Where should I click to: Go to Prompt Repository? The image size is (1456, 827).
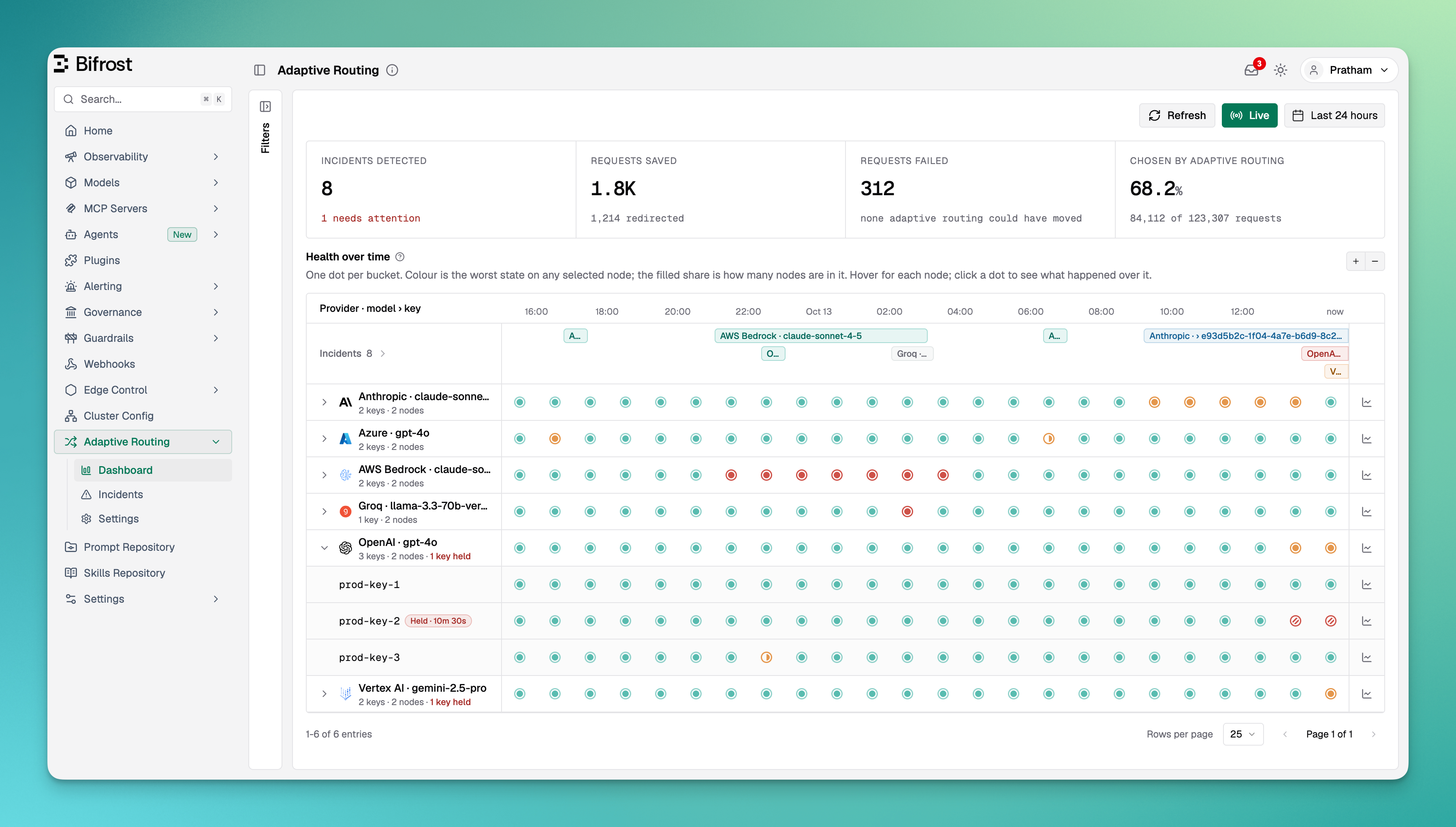tap(143, 547)
